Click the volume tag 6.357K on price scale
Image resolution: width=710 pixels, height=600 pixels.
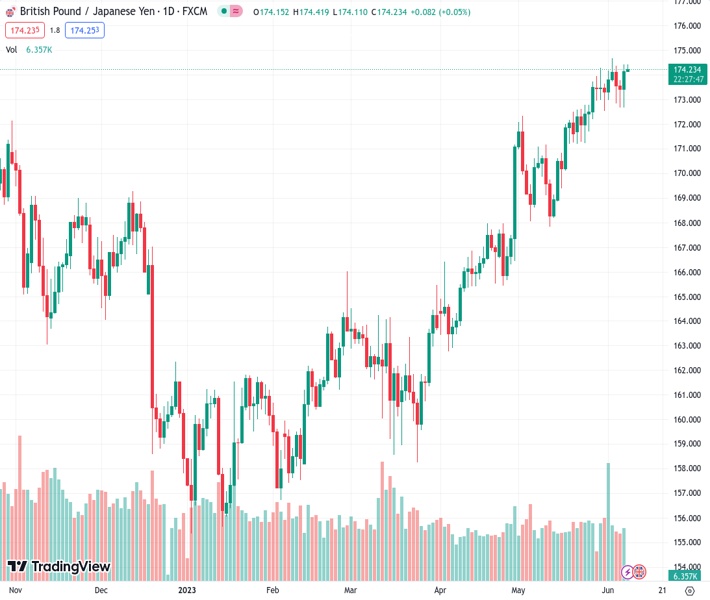tap(685, 577)
